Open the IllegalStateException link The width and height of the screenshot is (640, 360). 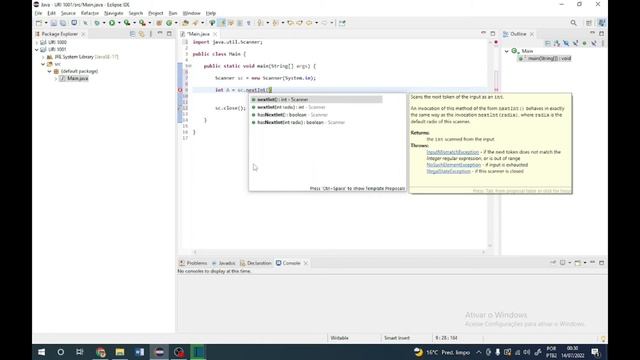coord(449,171)
